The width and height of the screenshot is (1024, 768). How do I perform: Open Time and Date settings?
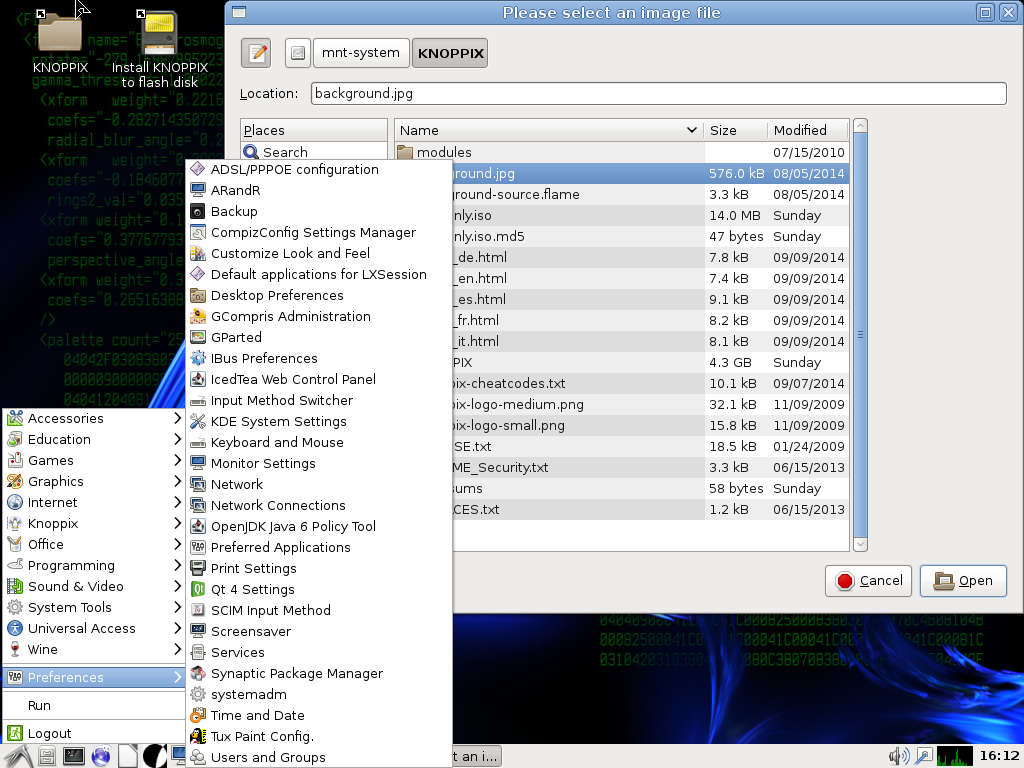[319, 715]
